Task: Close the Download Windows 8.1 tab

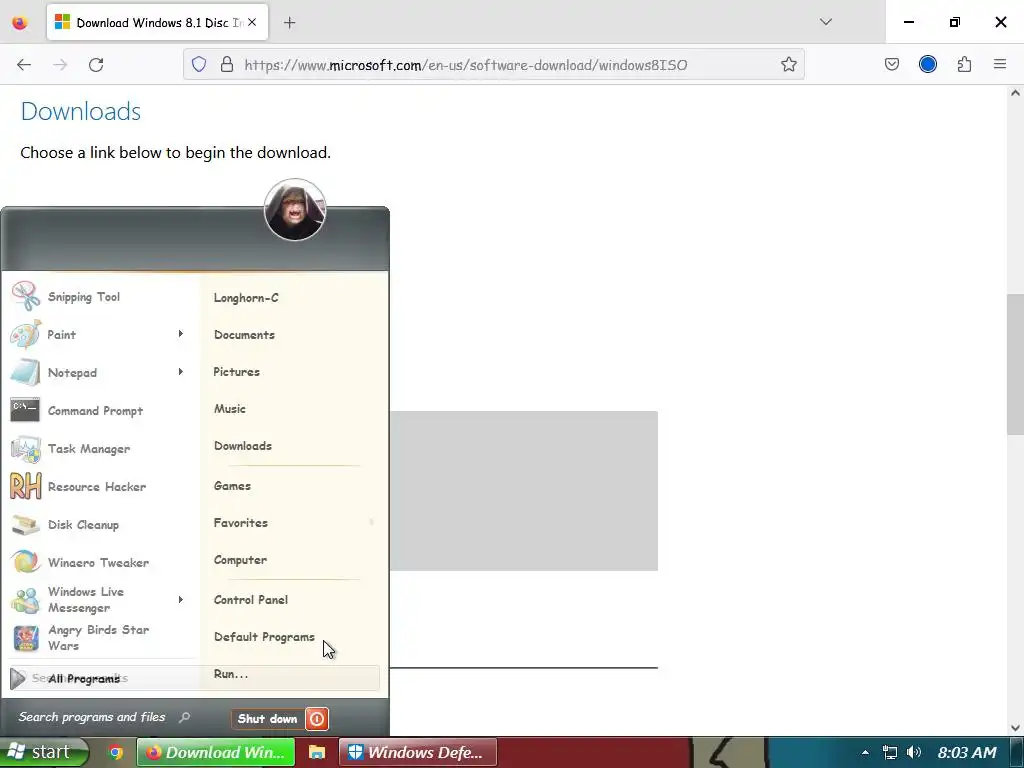Action: tap(252, 22)
